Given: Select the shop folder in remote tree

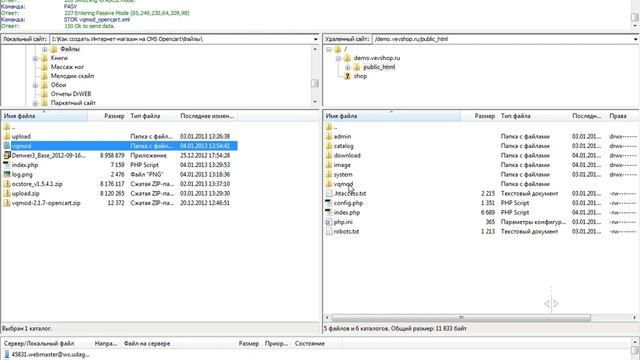Looking at the screenshot, I should (360, 76).
